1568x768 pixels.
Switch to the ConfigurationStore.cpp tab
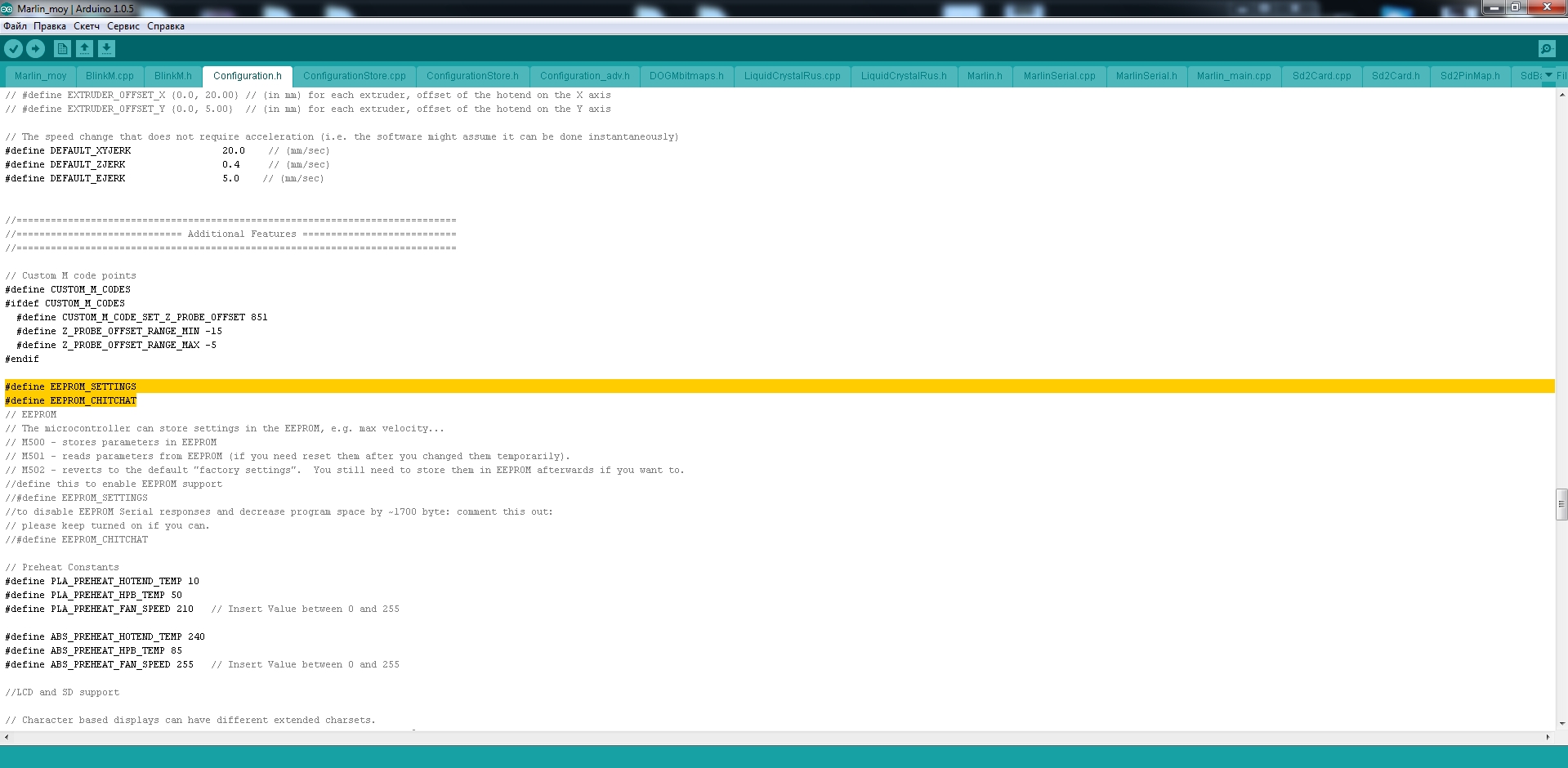355,76
